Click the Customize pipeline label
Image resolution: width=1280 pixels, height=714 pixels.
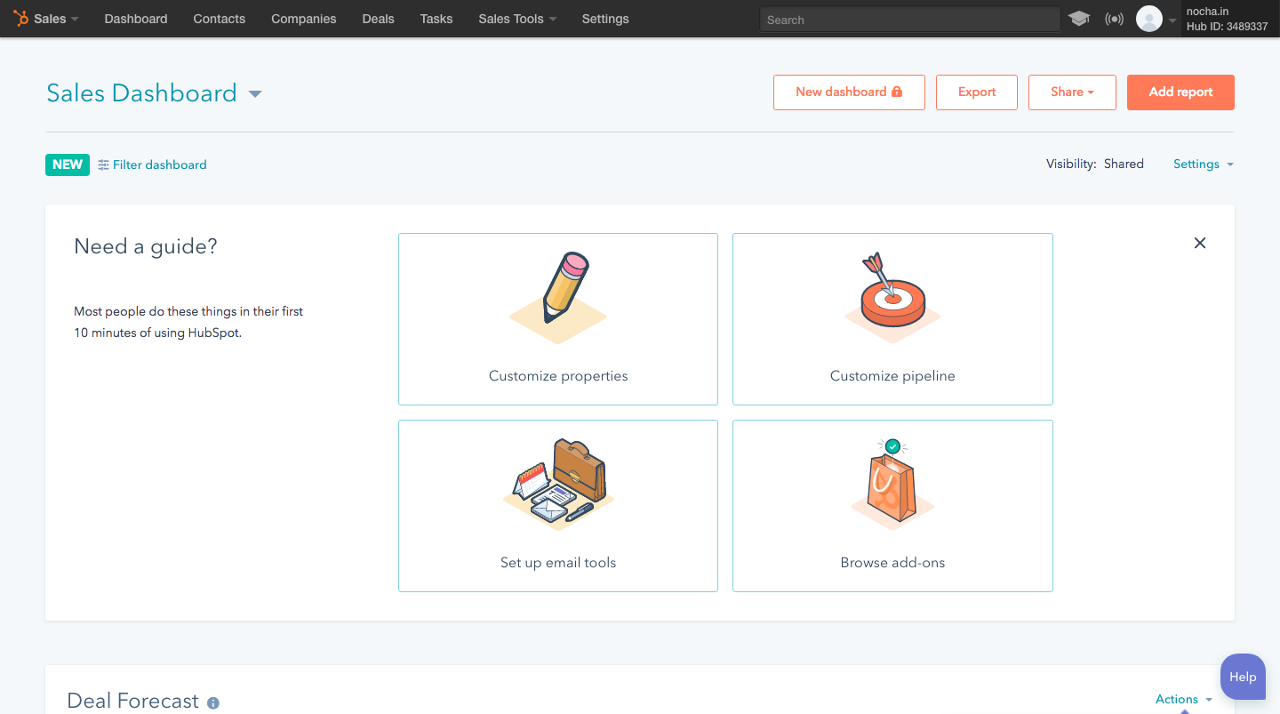pos(892,376)
